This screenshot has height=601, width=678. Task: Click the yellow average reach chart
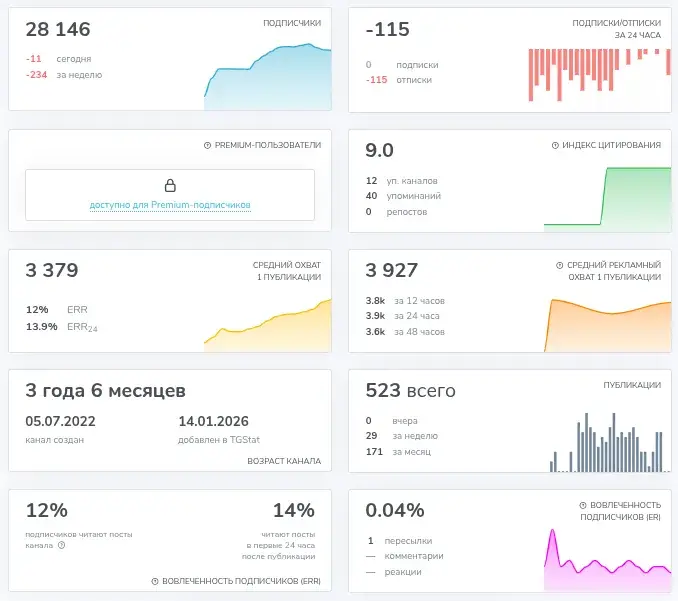[268, 325]
